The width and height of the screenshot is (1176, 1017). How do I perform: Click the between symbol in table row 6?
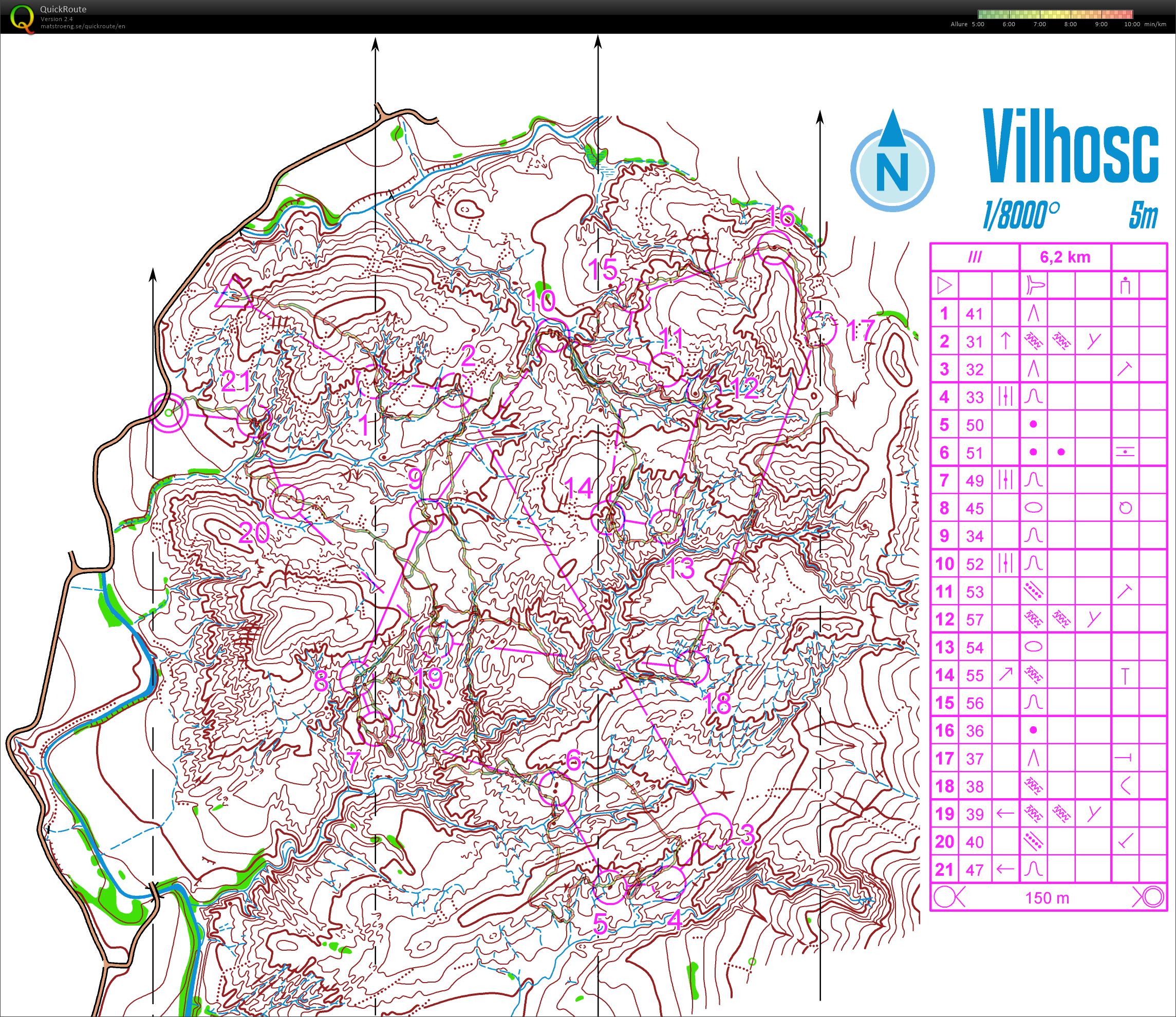(x=1125, y=453)
